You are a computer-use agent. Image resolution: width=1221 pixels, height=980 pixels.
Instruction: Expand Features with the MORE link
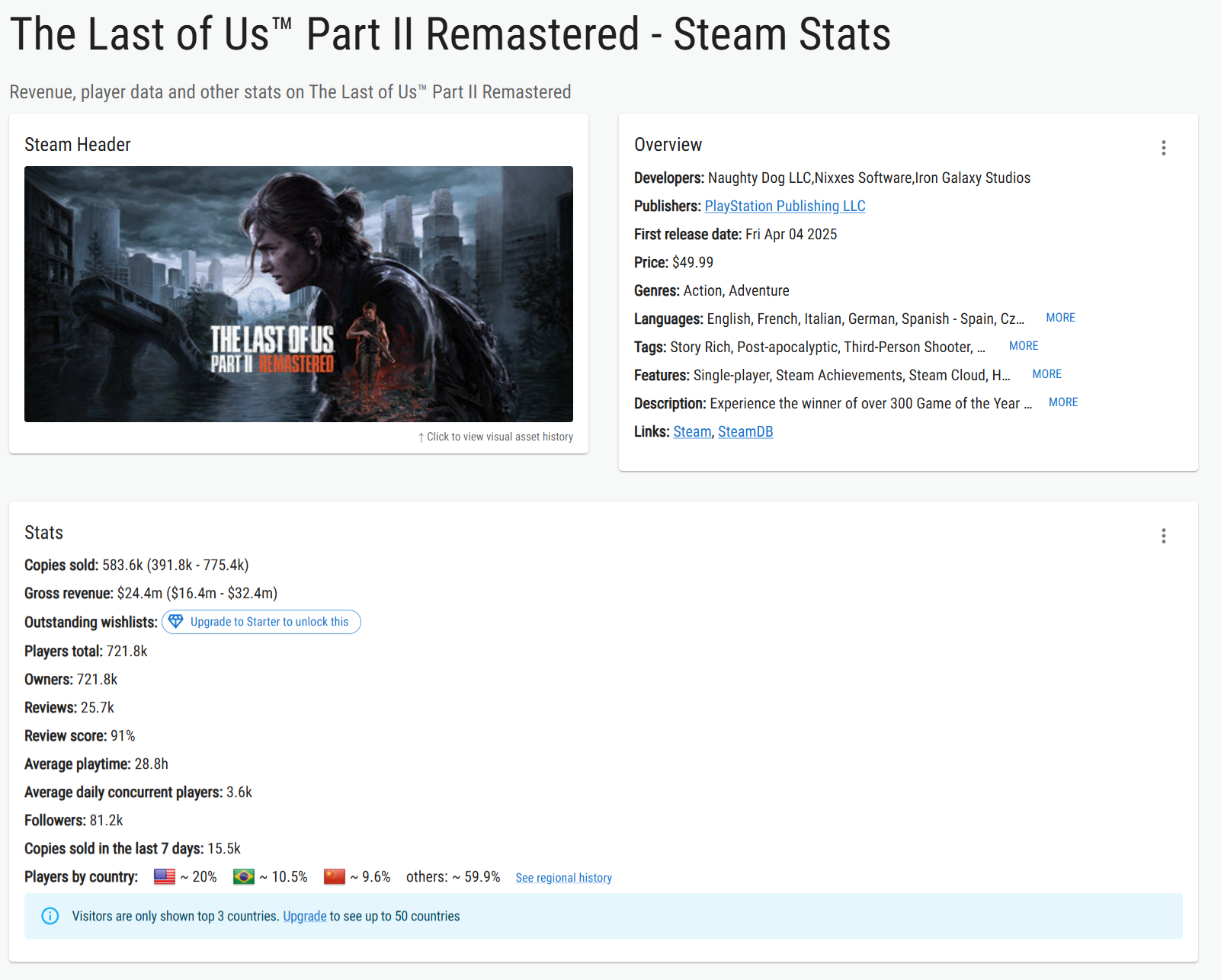pos(1046,374)
